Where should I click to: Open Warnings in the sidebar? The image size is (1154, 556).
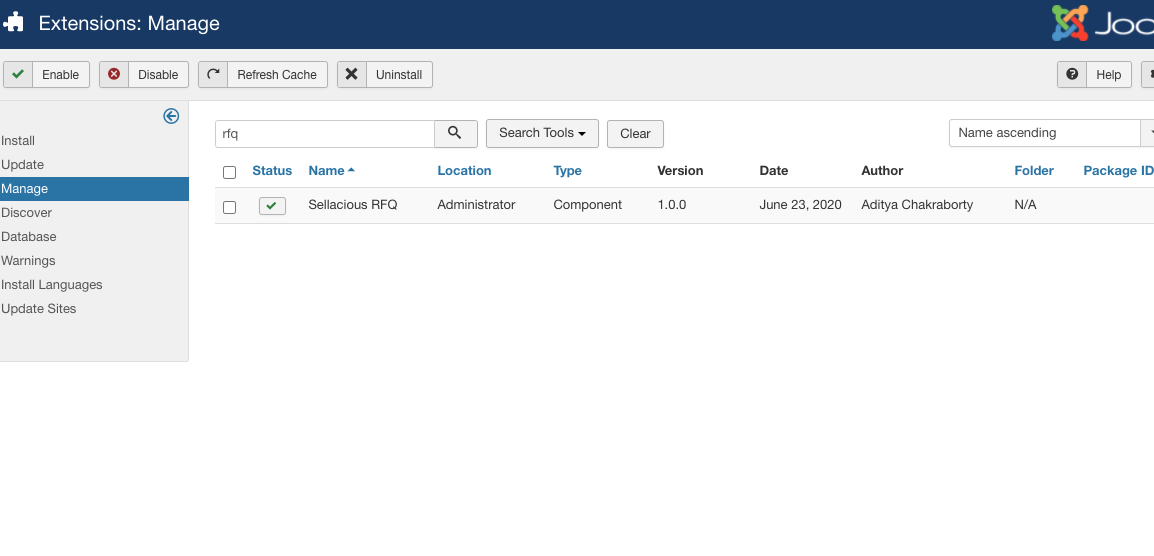[29, 261]
